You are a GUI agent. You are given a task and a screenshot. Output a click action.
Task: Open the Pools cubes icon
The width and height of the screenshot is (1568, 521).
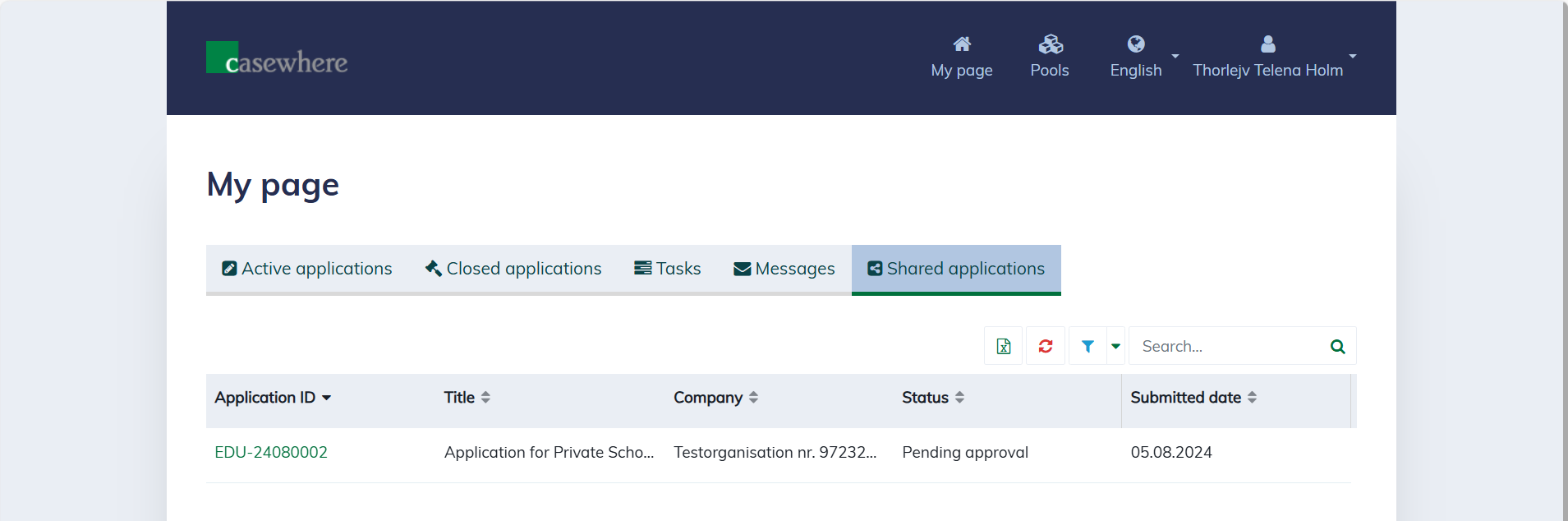click(x=1050, y=44)
